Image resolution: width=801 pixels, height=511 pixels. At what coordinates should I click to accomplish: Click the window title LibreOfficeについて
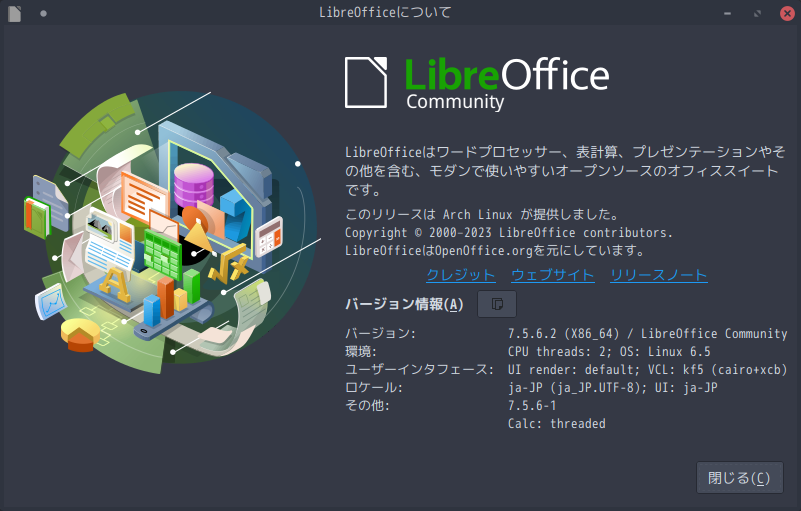385,12
